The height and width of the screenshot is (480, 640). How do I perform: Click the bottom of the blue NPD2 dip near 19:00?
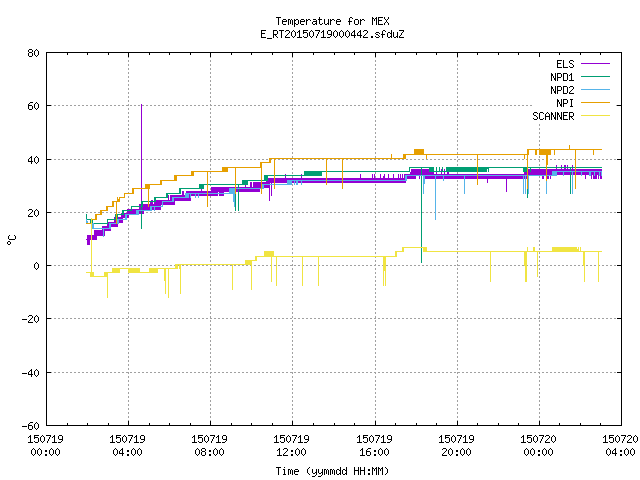click(x=436, y=218)
